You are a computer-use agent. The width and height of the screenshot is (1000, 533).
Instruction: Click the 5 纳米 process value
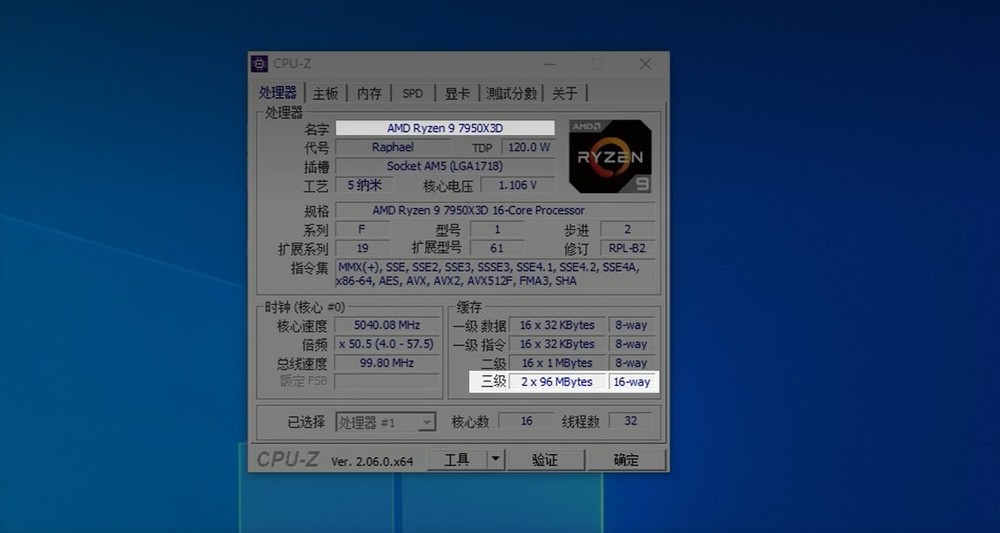(365, 186)
